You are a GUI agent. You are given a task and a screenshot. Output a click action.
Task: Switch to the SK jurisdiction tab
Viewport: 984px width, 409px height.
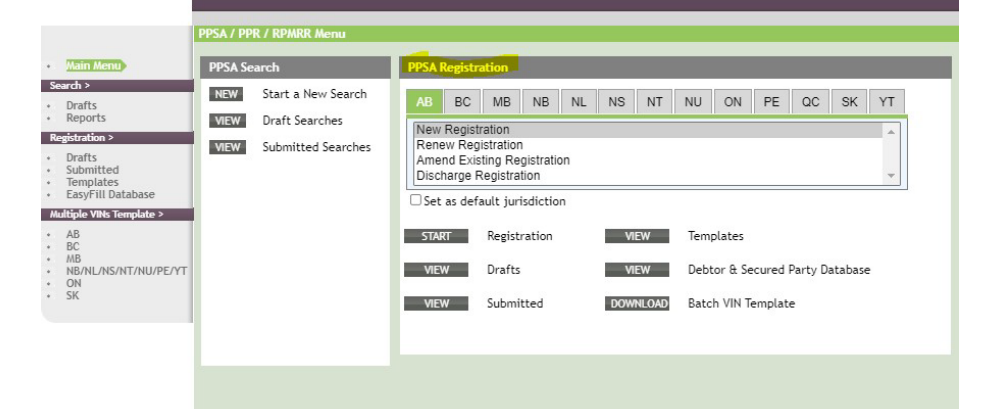(x=849, y=102)
